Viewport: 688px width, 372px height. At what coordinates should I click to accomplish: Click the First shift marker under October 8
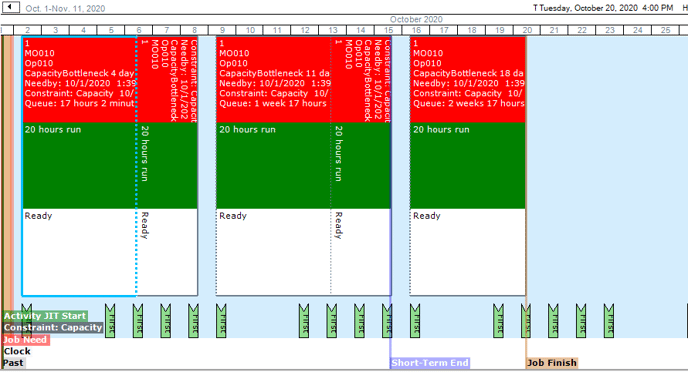pos(194,321)
